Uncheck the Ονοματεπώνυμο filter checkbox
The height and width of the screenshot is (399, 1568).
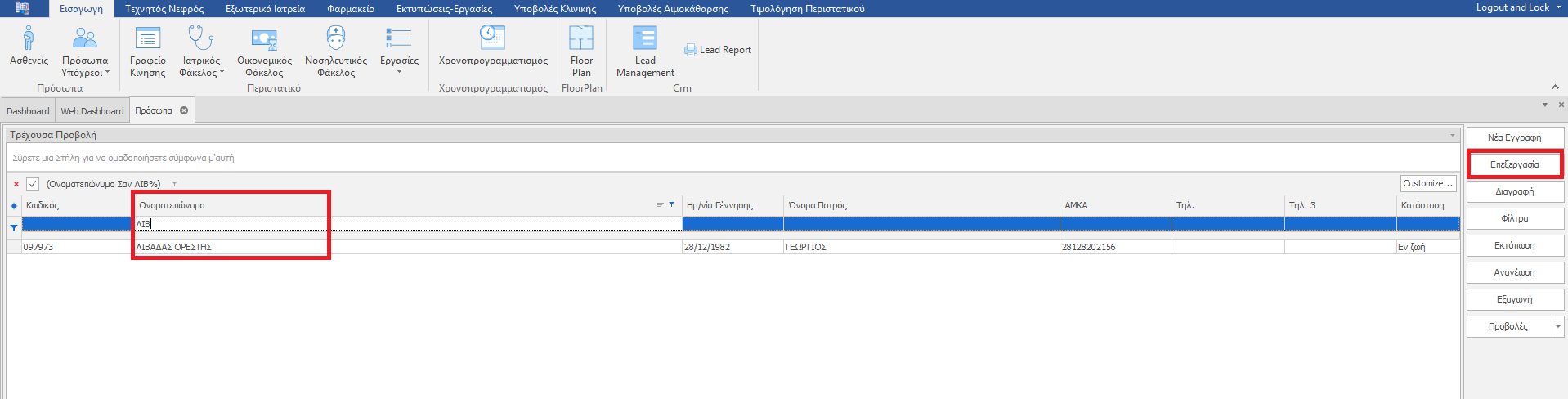(x=33, y=184)
